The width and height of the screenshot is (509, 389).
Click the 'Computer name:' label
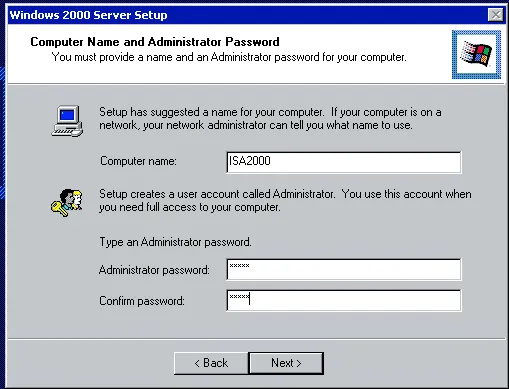[x=138, y=161]
